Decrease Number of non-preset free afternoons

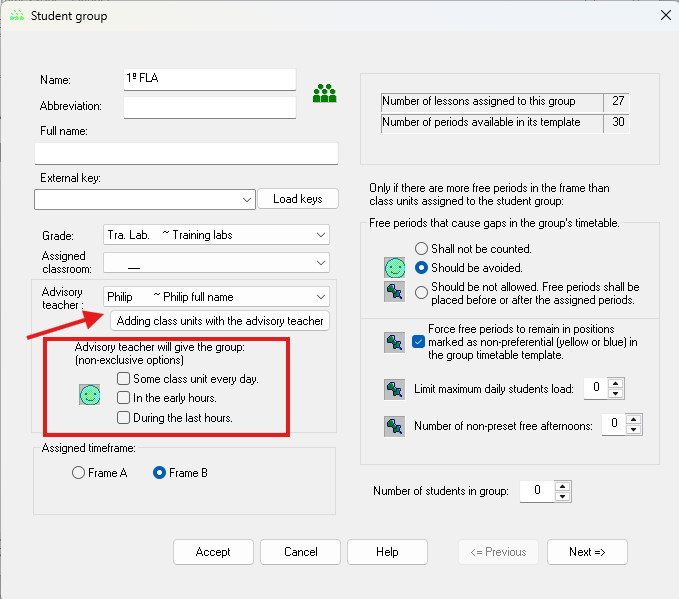pos(634,429)
